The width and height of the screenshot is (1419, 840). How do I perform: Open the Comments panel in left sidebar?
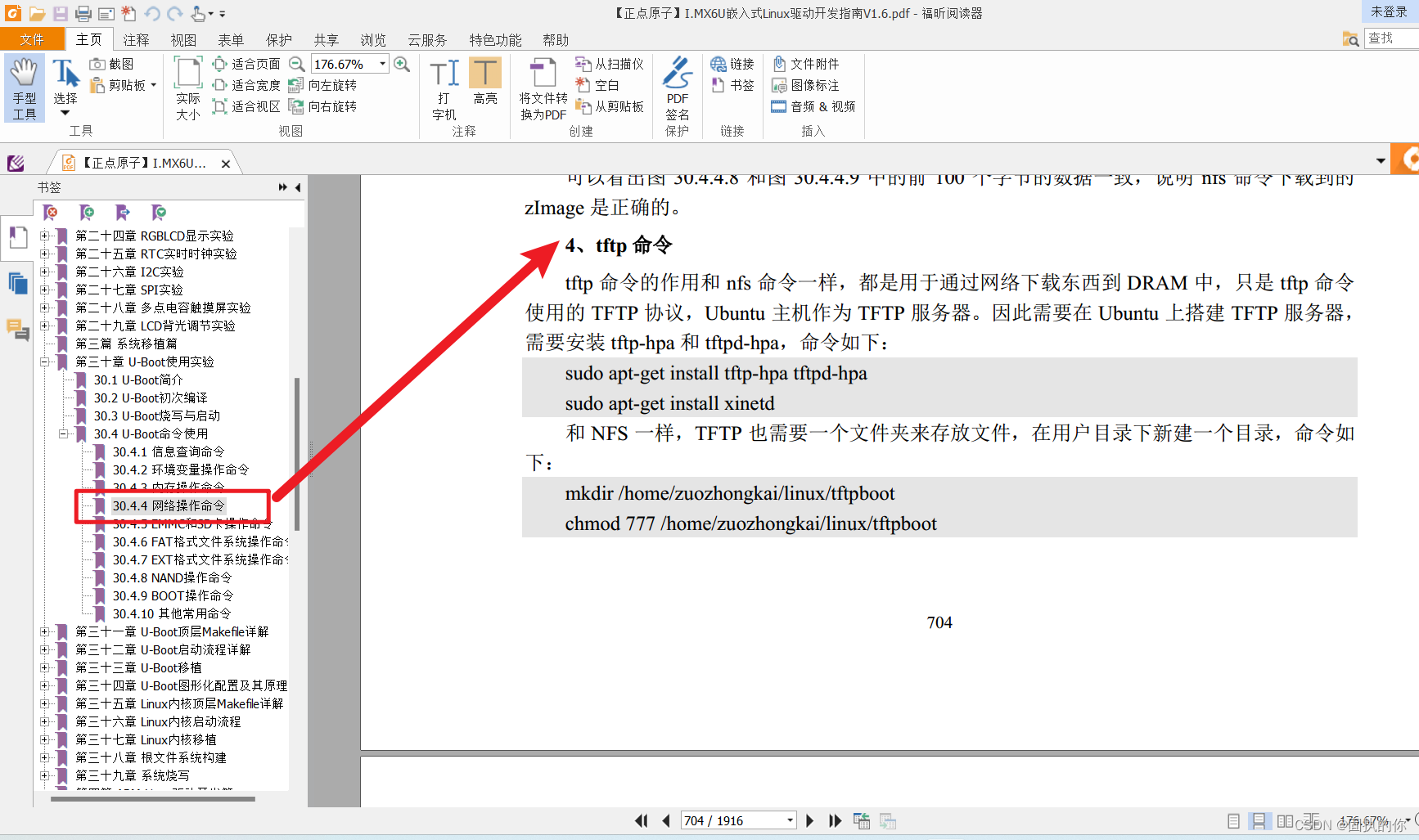pyautogui.click(x=17, y=330)
